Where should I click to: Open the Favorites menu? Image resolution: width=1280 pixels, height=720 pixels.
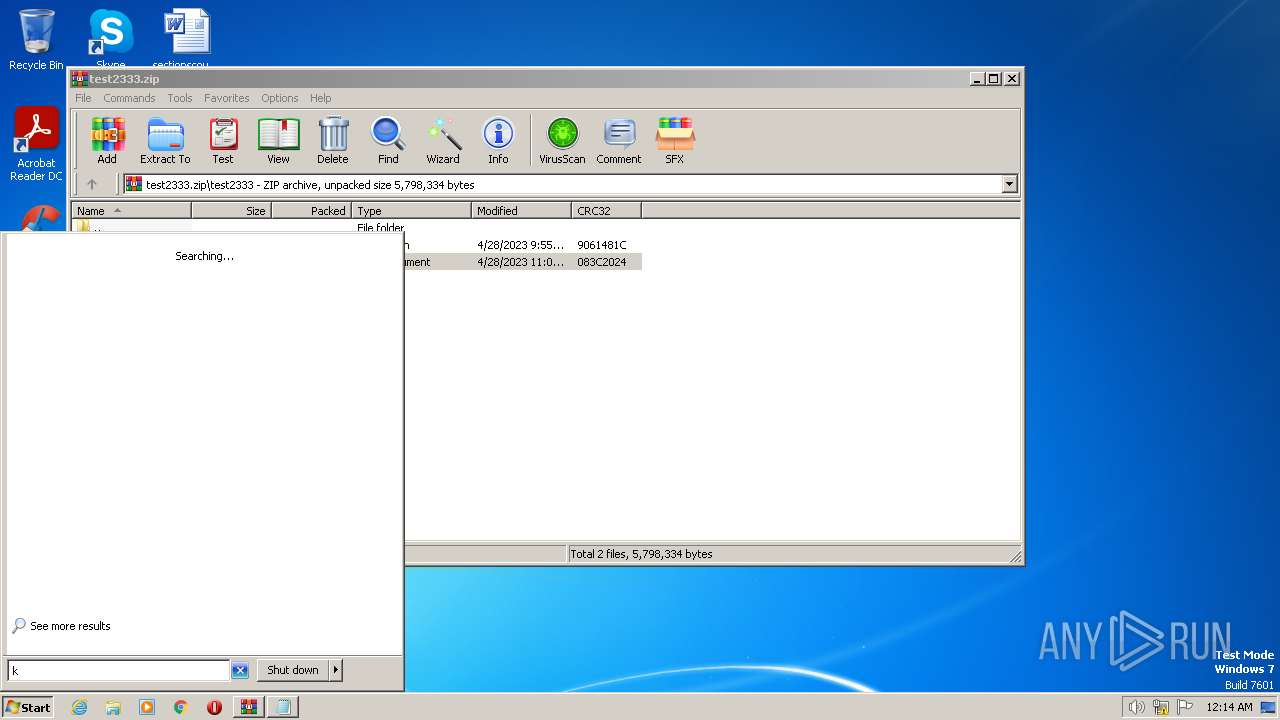(x=227, y=98)
